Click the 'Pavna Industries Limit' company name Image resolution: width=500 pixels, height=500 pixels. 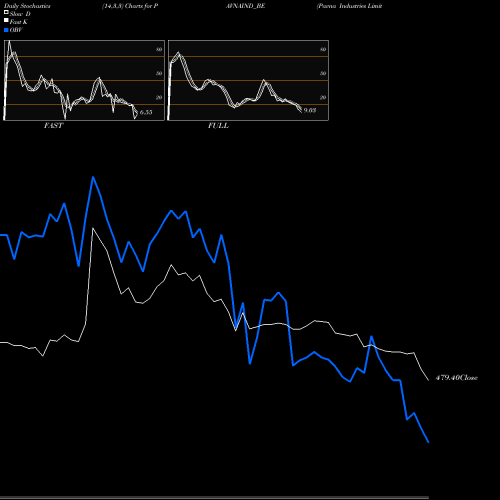click(349, 6)
